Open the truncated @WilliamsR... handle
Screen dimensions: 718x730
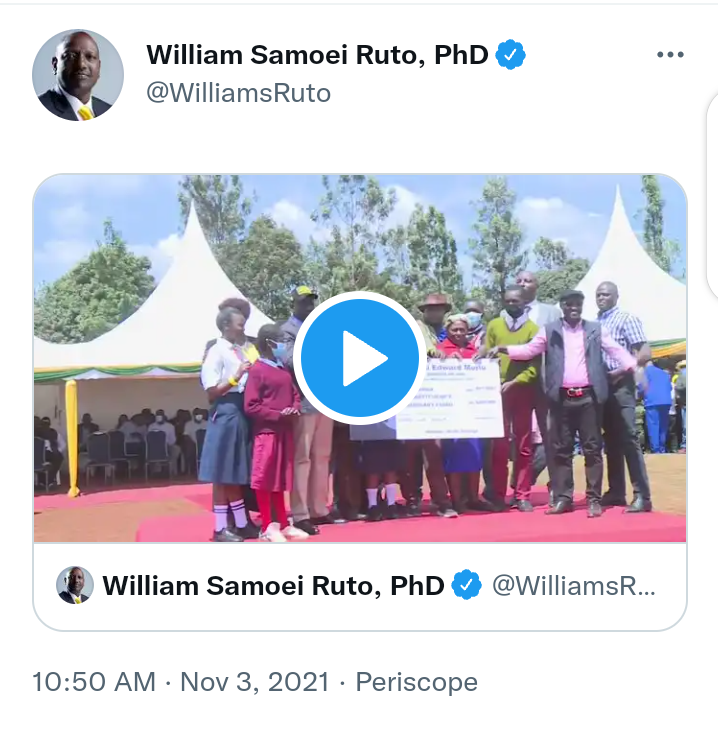tap(574, 586)
